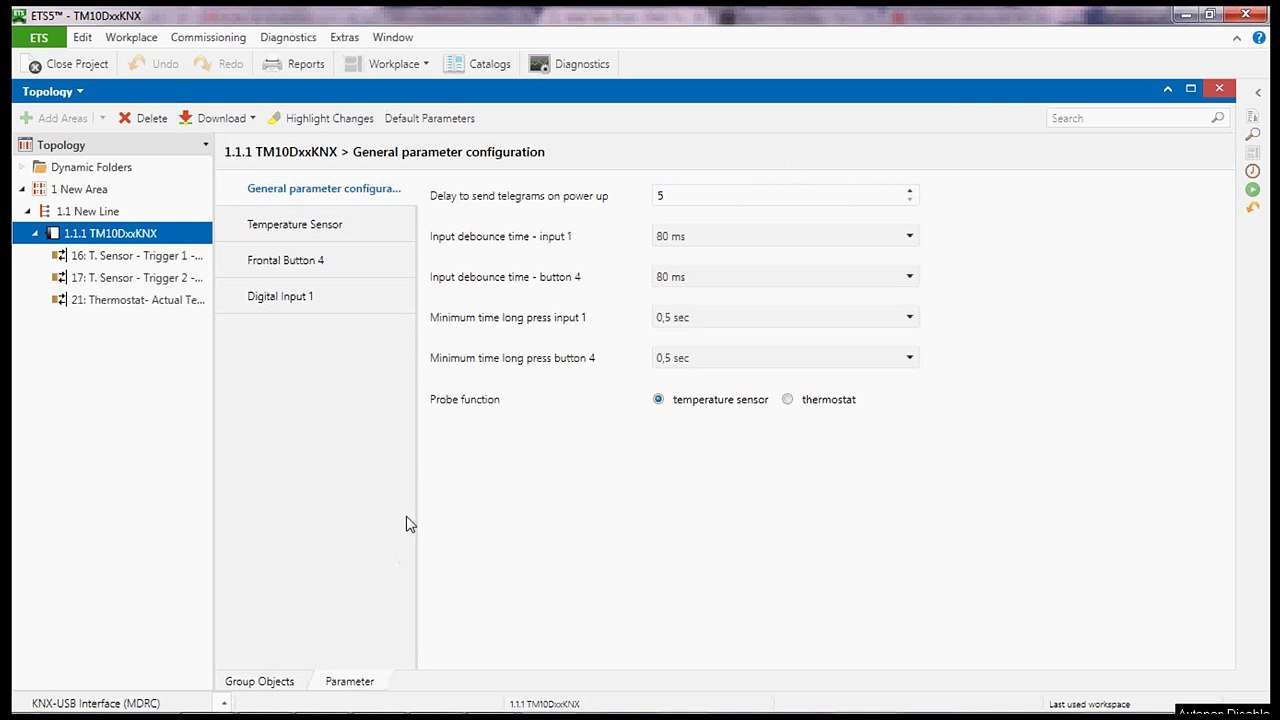The width and height of the screenshot is (1280, 720).
Task: Click the Reports toolbar icon
Action: pos(272,64)
